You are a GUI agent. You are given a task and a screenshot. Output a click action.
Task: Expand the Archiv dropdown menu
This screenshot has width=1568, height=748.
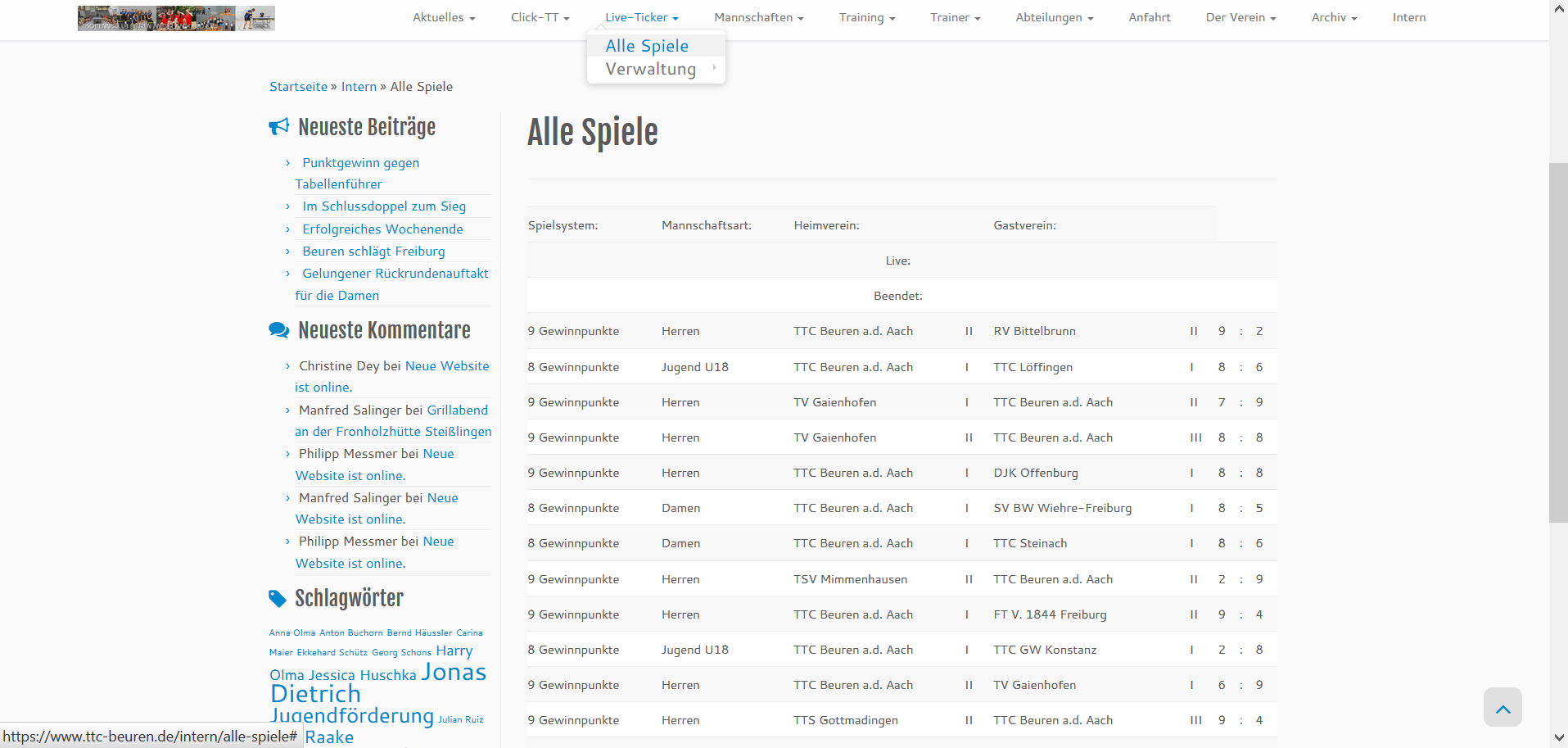1333,17
